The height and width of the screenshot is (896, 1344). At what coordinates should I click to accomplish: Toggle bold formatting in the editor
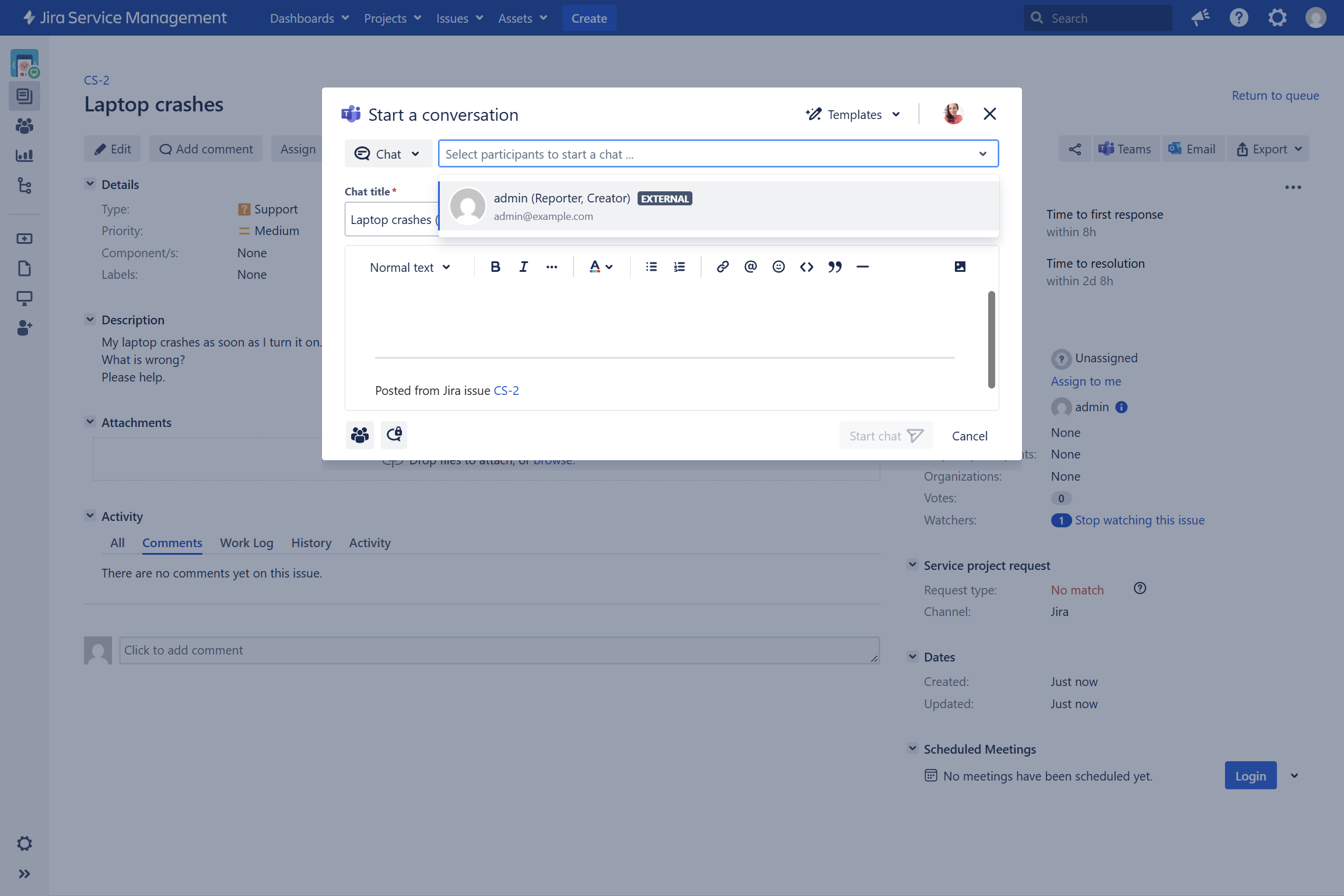pyautogui.click(x=495, y=267)
